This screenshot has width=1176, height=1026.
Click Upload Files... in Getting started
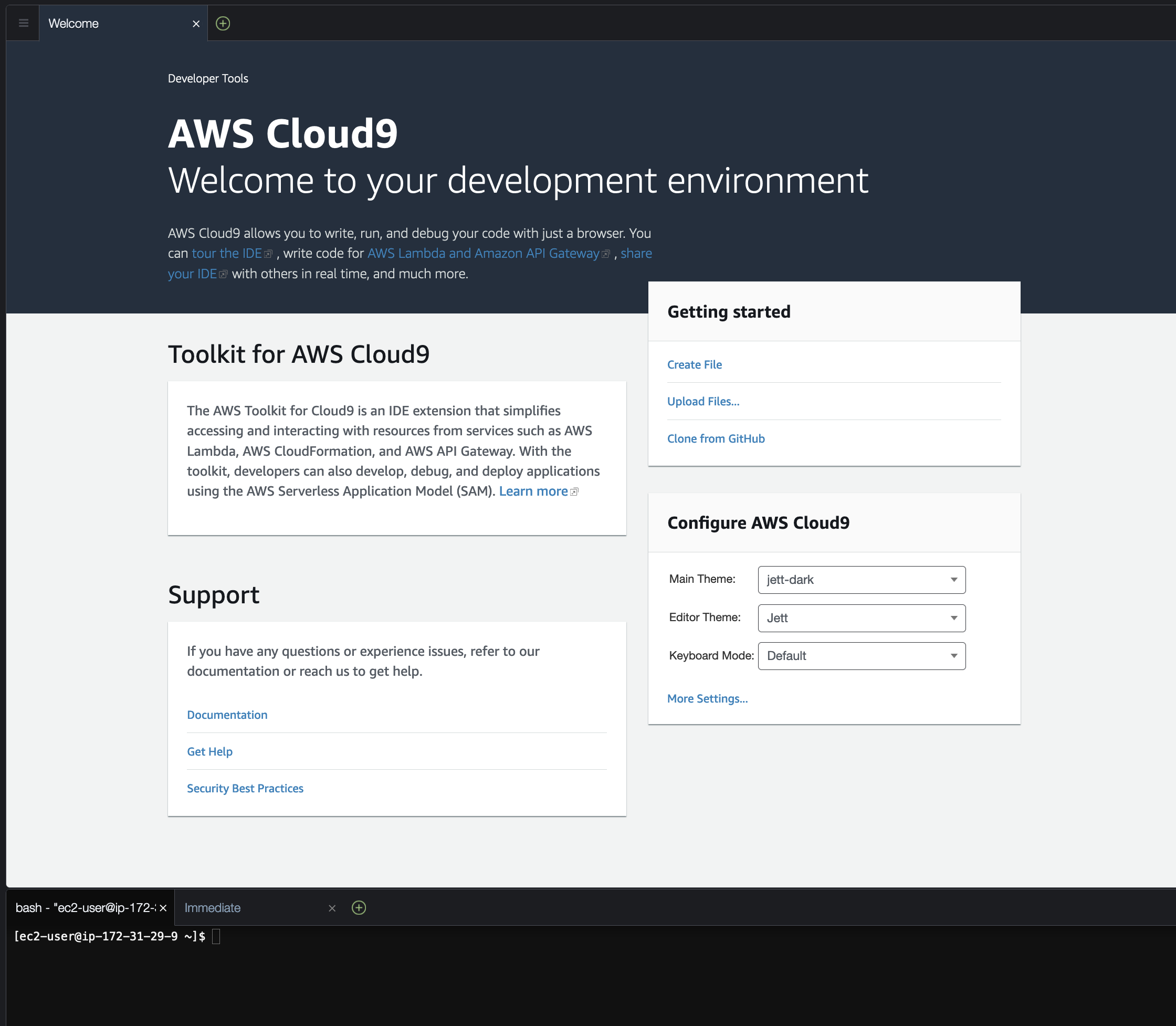coord(703,401)
